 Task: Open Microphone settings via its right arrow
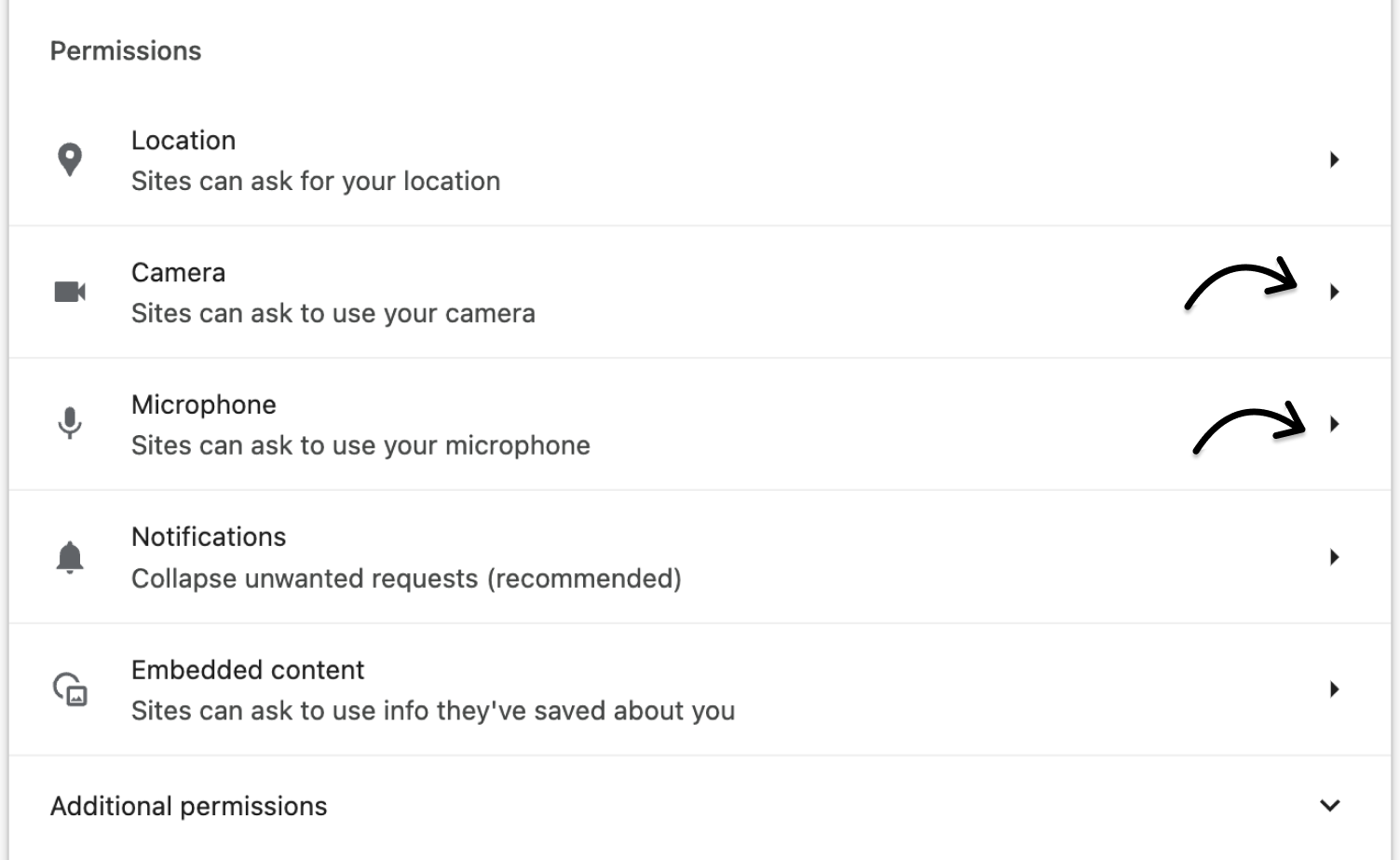[x=1335, y=424]
